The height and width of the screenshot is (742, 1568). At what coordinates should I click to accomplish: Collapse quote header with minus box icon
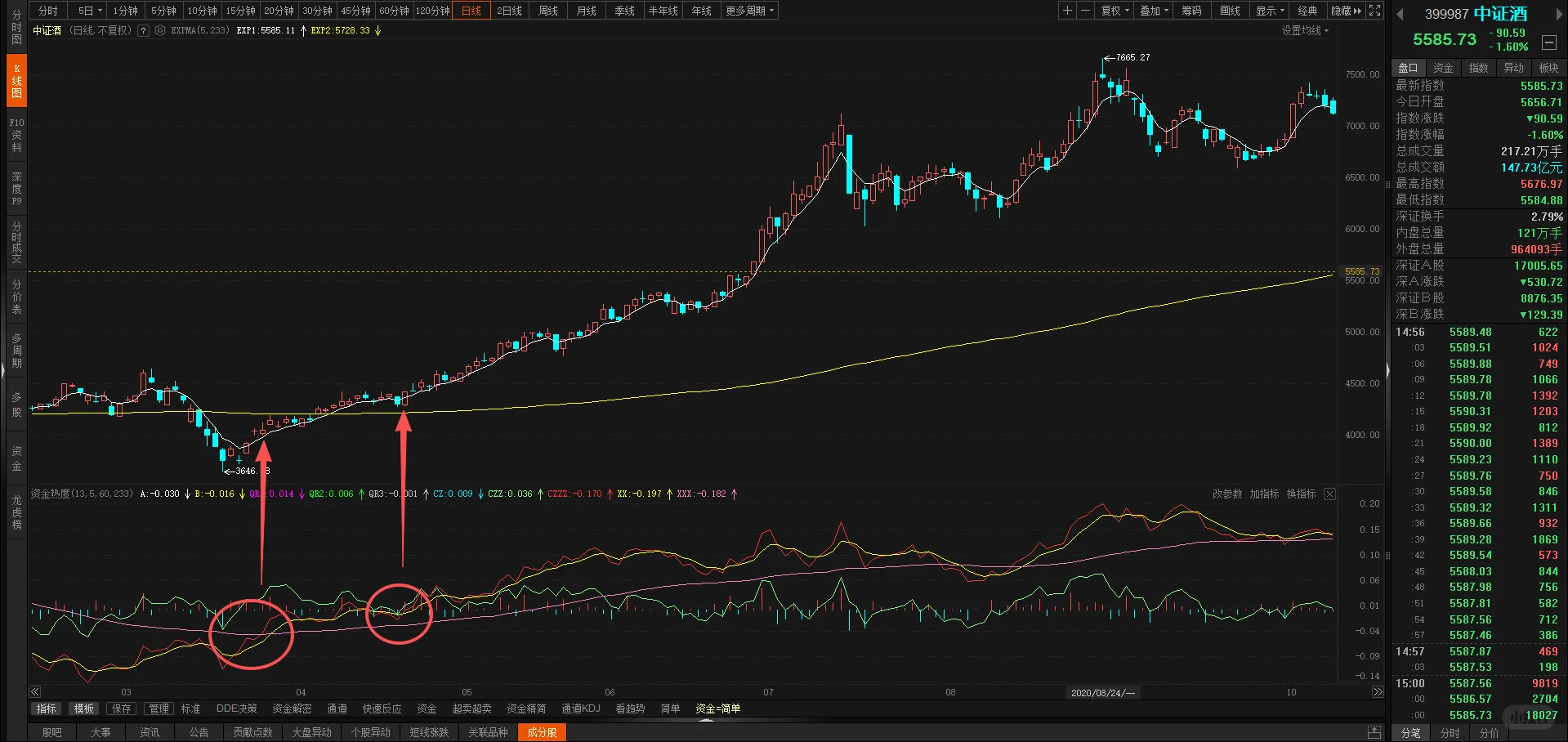(1549, 42)
